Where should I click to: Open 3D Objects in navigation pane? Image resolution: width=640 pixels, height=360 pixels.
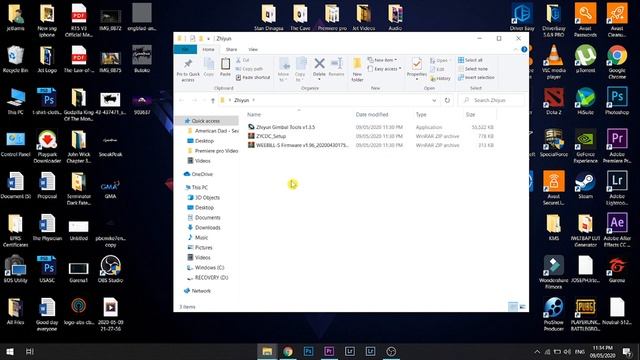207,198
